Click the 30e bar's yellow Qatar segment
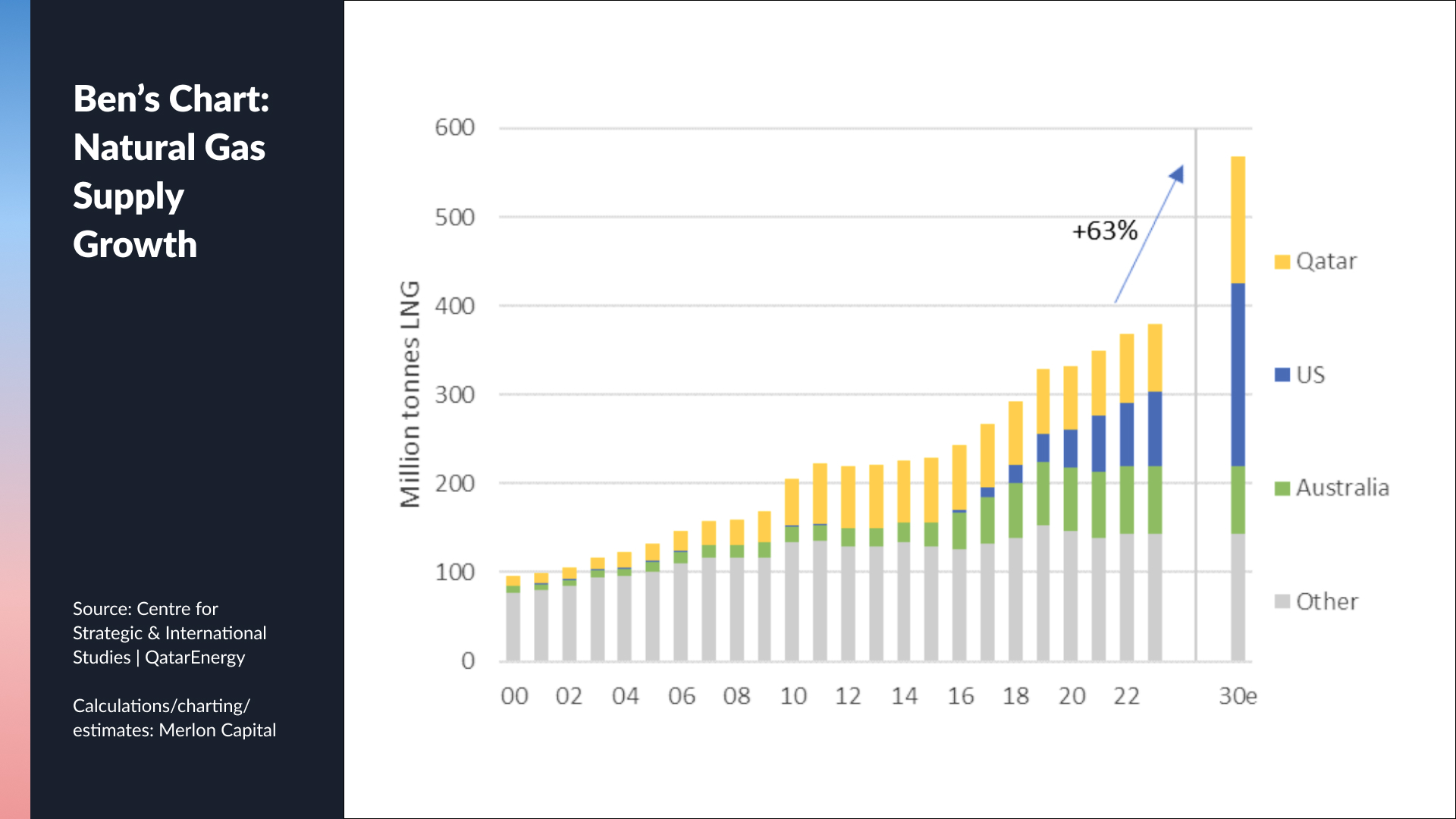 pyautogui.click(x=1238, y=220)
